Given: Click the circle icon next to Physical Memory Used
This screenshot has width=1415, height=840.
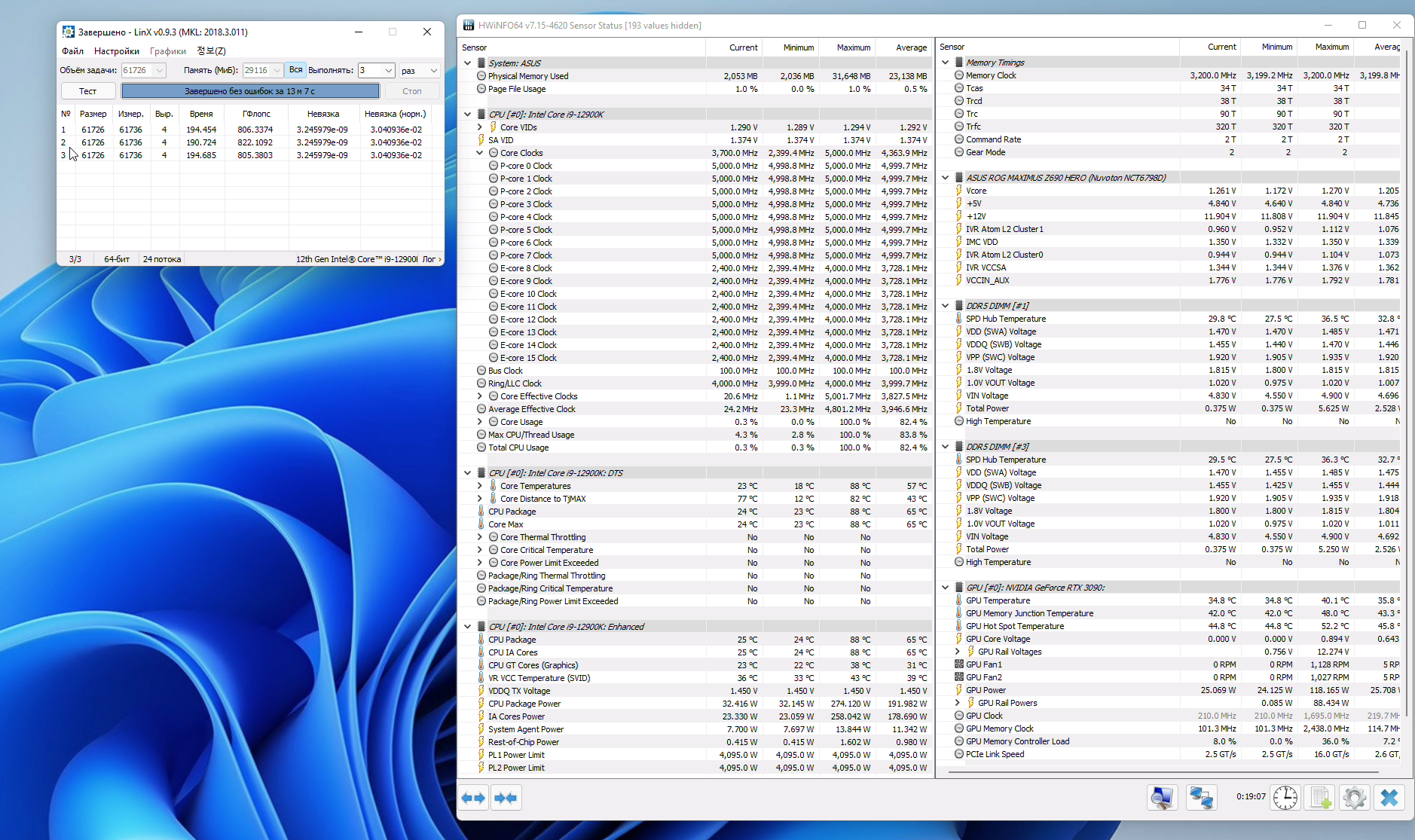Looking at the screenshot, I should (x=481, y=76).
